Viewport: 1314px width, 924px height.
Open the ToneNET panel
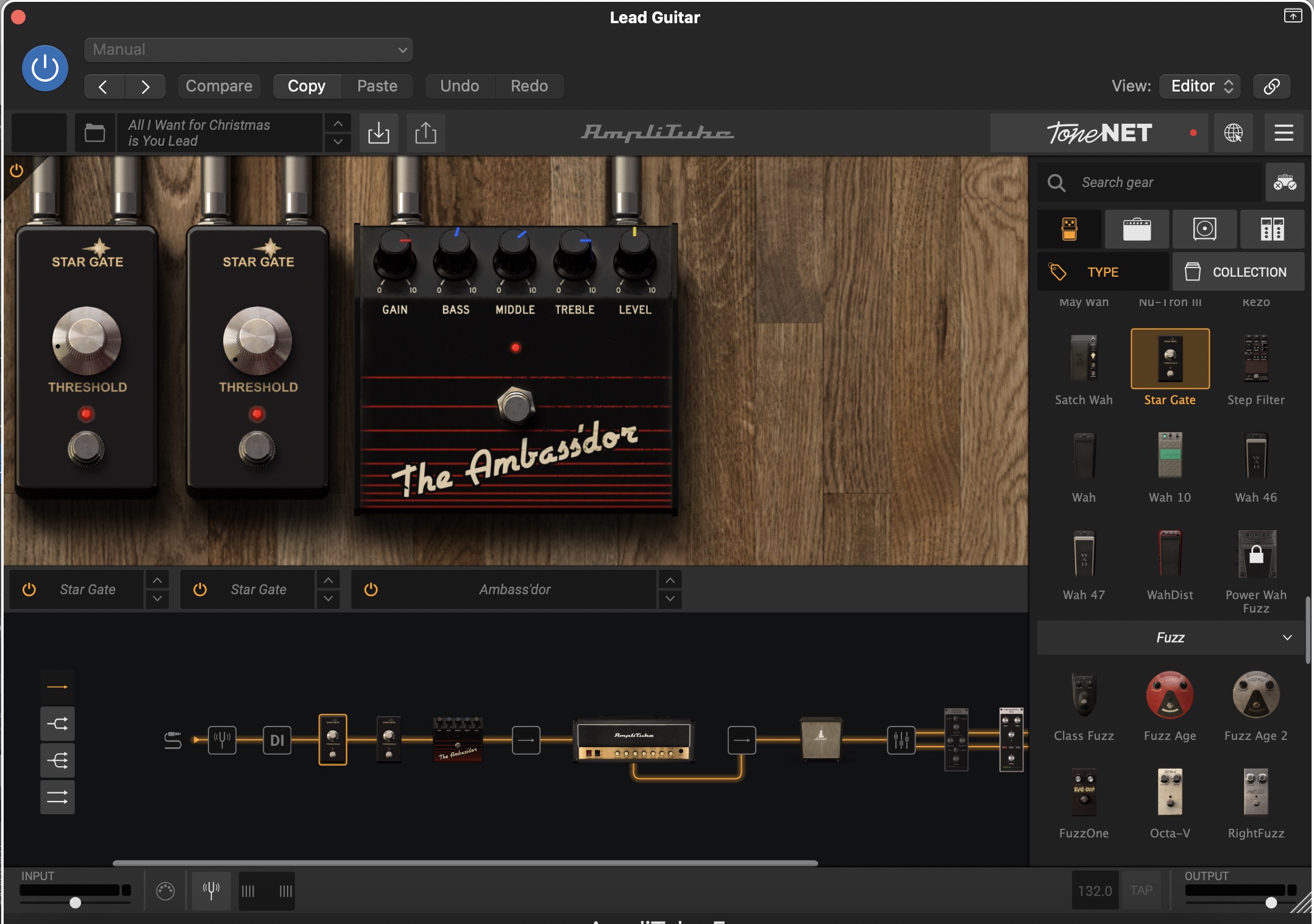(1099, 133)
